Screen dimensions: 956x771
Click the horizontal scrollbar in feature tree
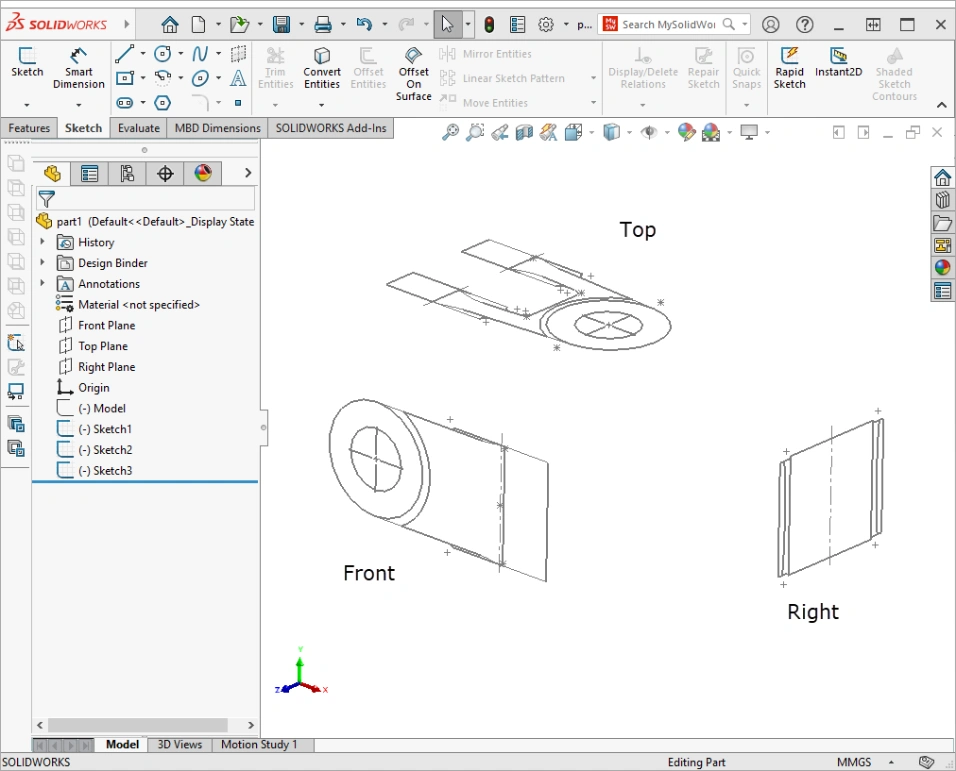pos(138,725)
